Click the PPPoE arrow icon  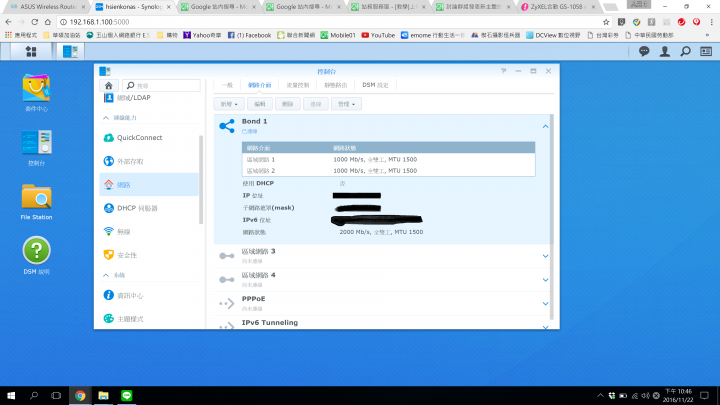[x=227, y=304]
